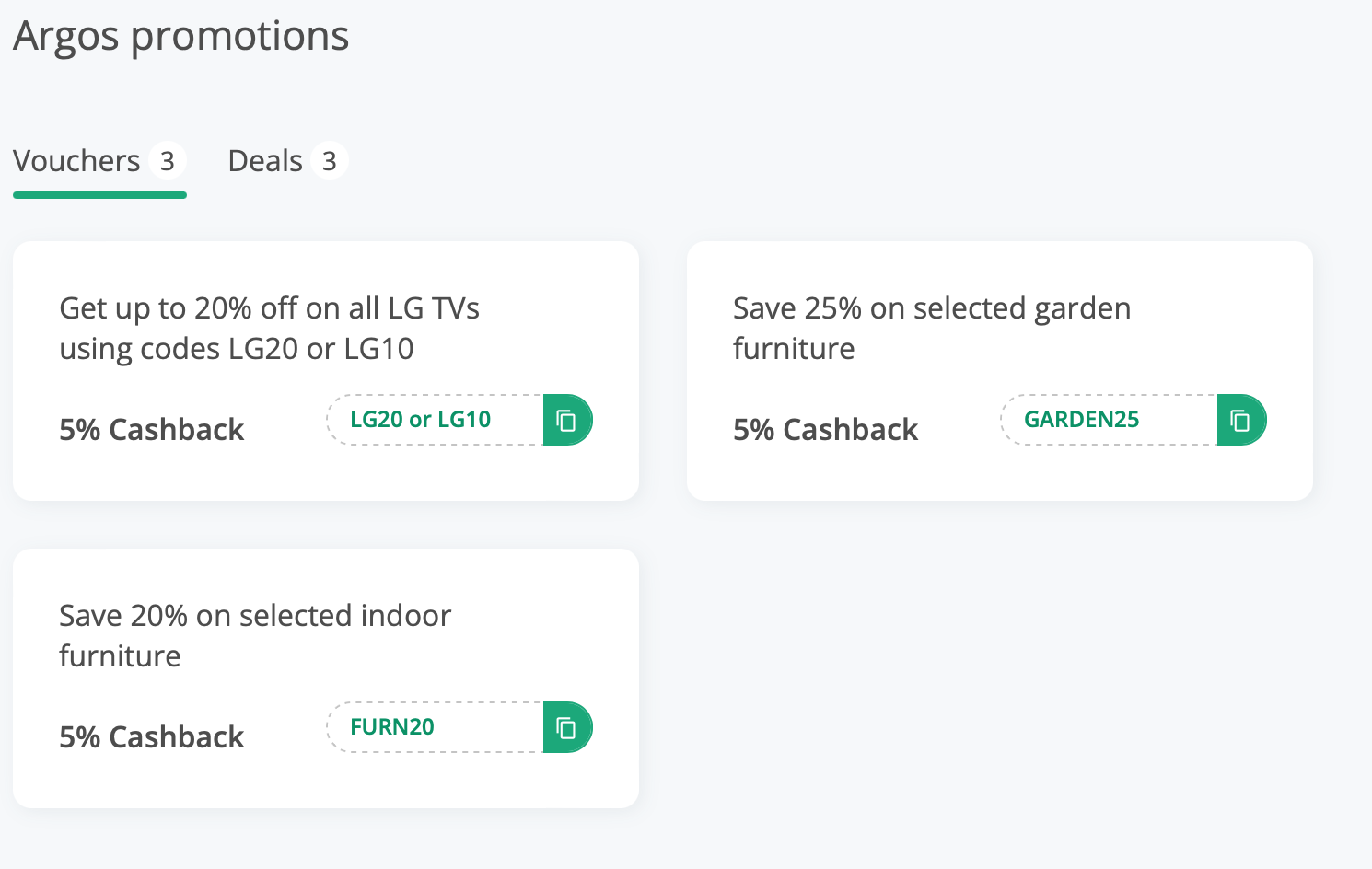
Task: Select the FURN20 code field
Action: [435, 727]
